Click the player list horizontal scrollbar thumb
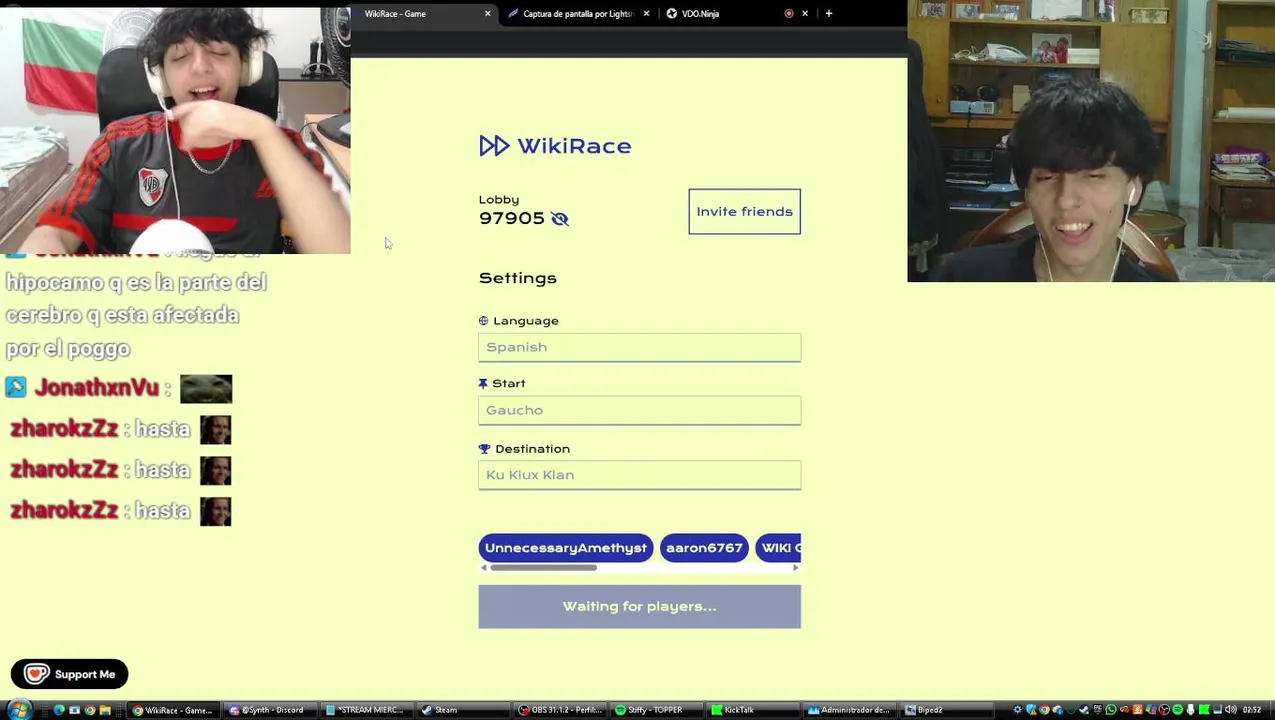Image resolution: width=1275 pixels, height=720 pixels. [x=543, y=568]
